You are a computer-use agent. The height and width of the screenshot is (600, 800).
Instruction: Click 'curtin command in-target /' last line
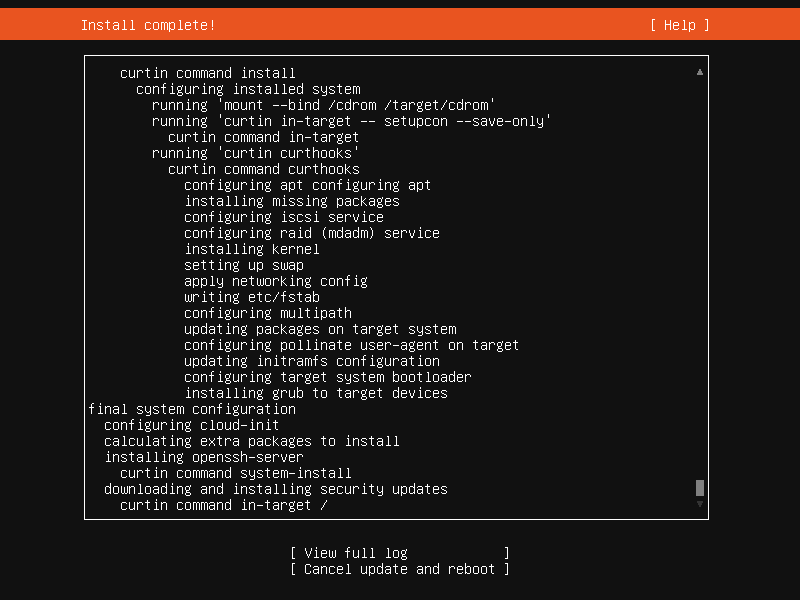pyautogui.click(x=223, y=505)
